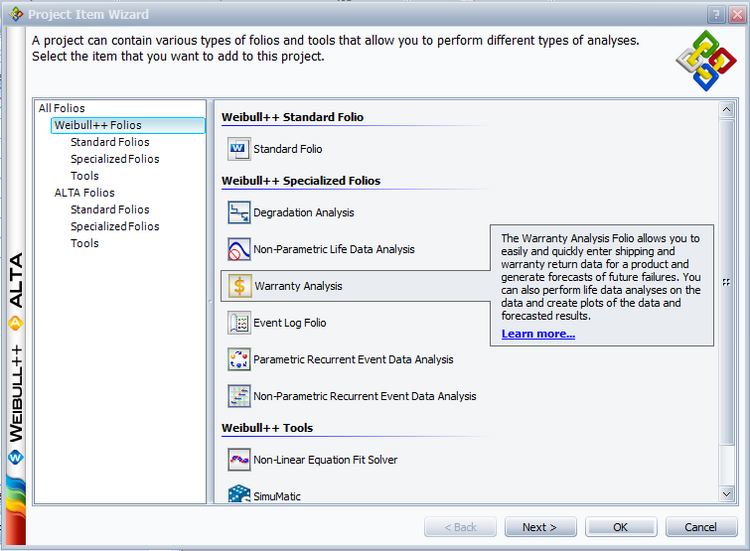Select Tools under Weibull++ Folios
Image resolution: width=750 pixels, height=551 pixels.
[85, 176]
